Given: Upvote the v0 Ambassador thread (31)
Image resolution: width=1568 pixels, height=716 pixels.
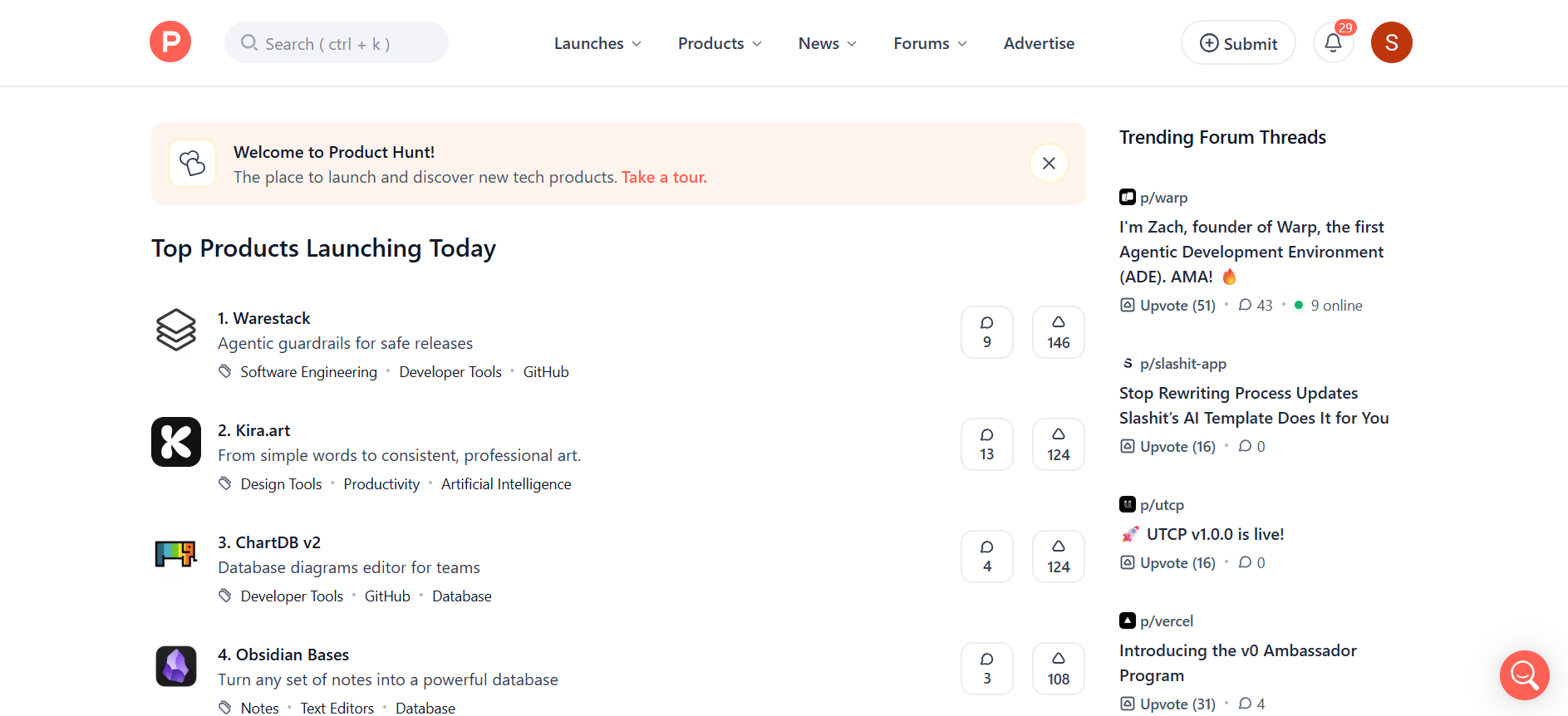Looking at the screenshot, I should click(1167, 704).
